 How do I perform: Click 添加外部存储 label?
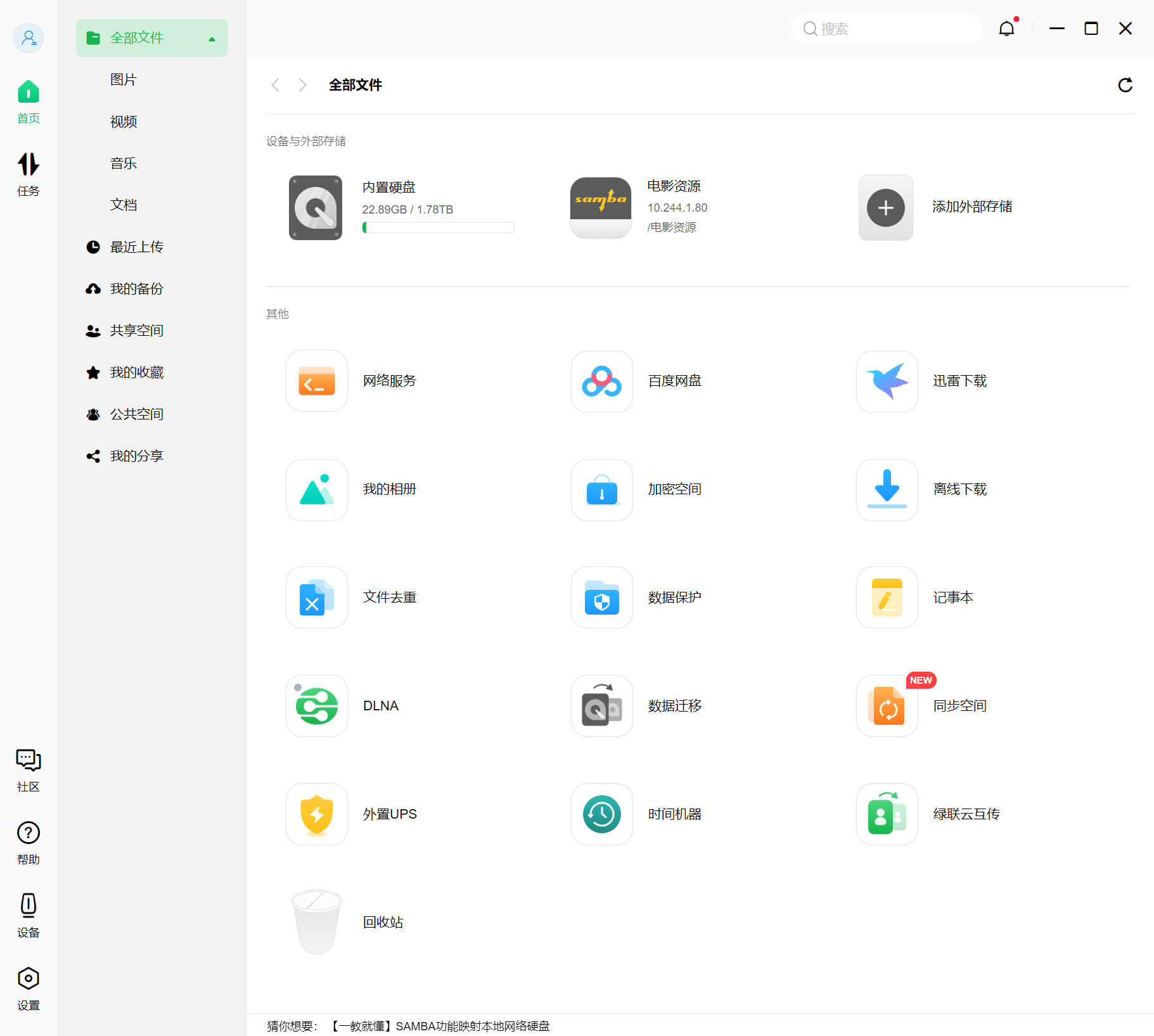tap(972, 207)
